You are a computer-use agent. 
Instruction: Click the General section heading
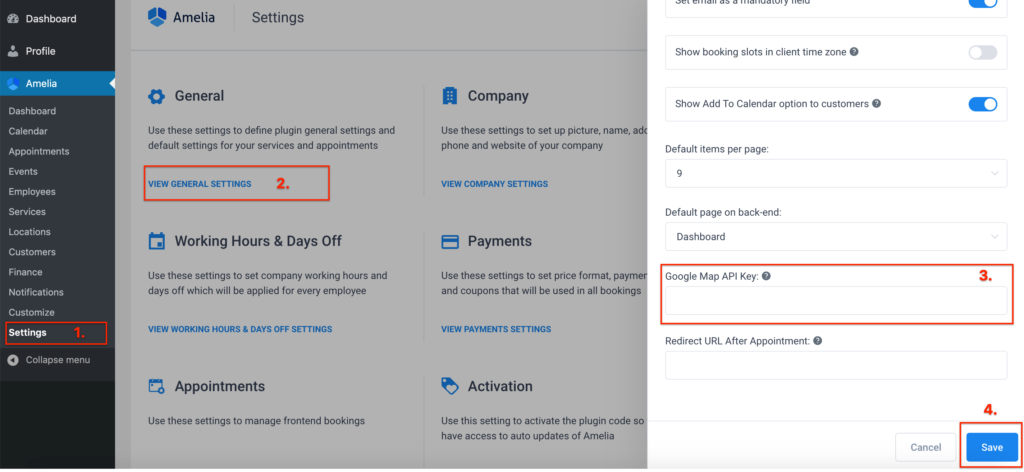coord(199,97)
